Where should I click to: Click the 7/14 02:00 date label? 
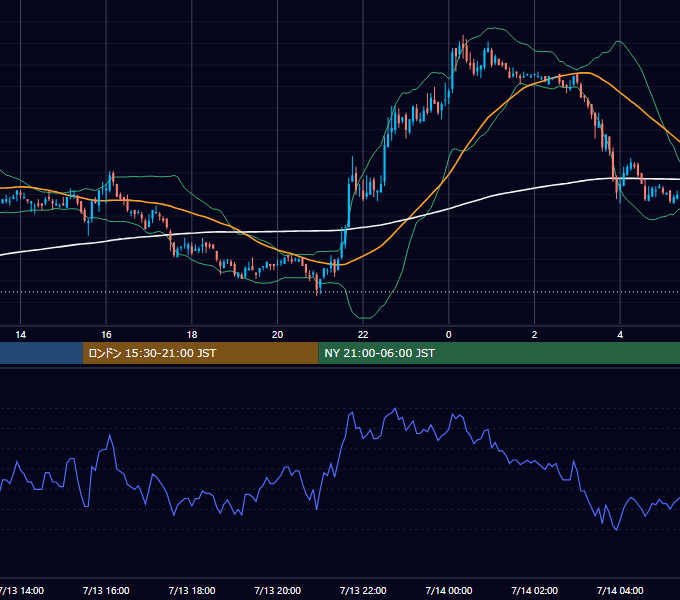pos(534,590)
